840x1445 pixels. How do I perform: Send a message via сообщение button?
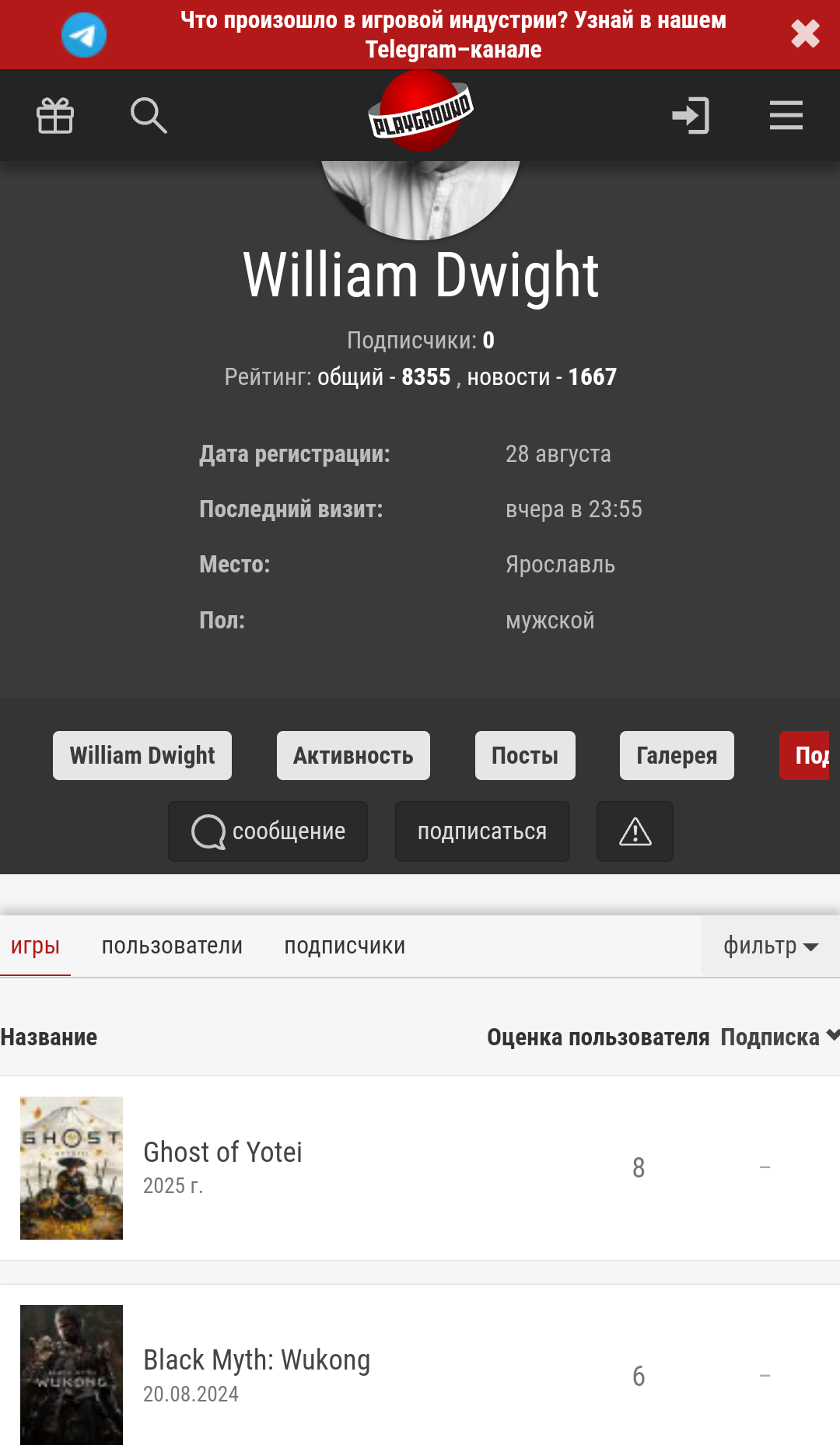(268, 831)
